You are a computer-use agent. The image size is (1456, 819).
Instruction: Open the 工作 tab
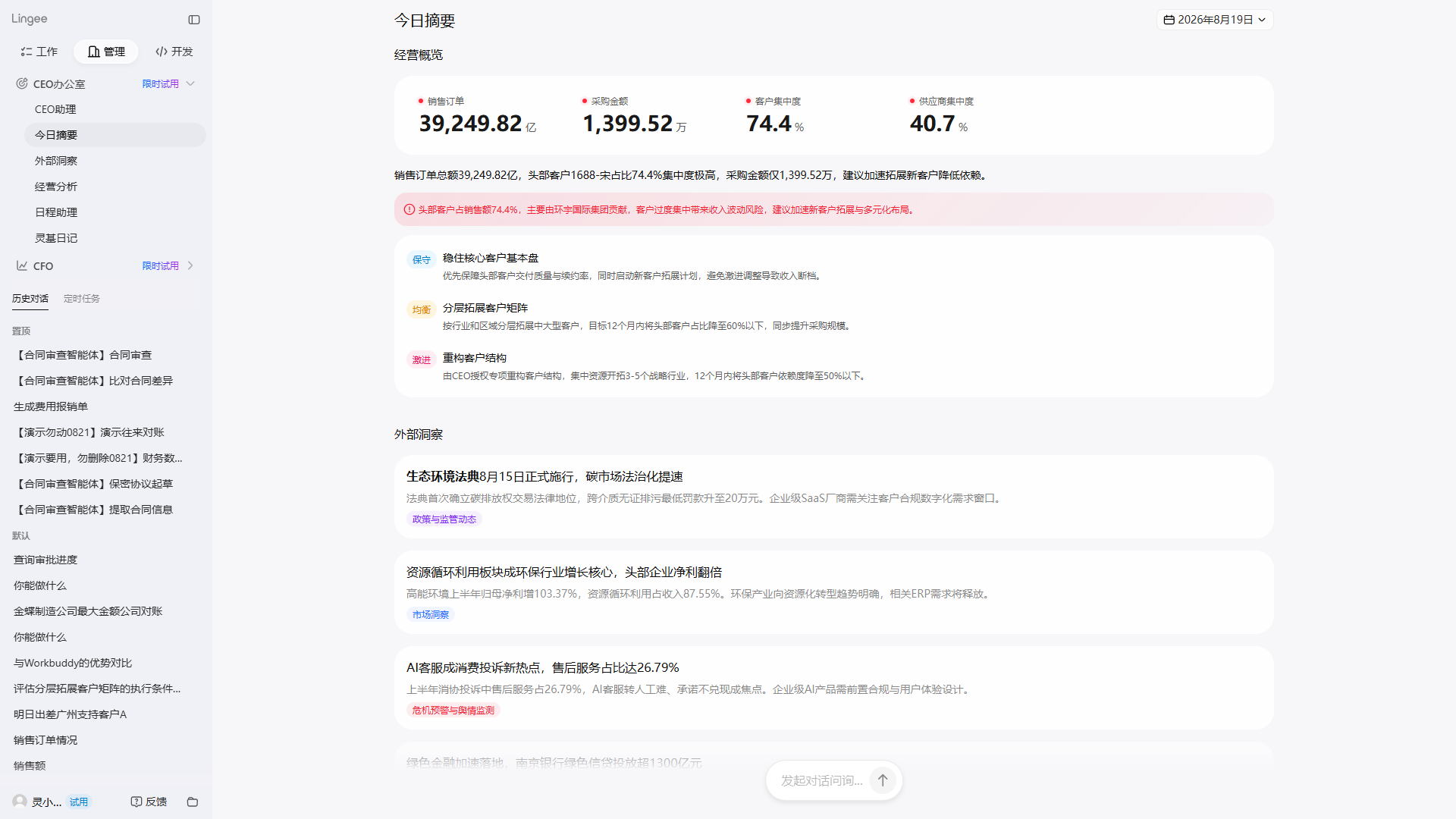(39, 52)
